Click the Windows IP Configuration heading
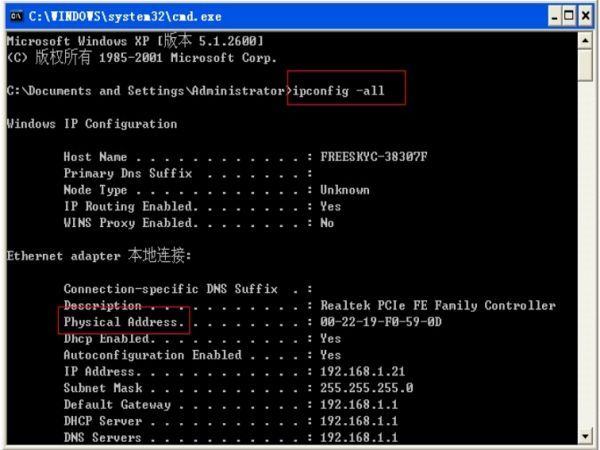The height and width of the screenshot is (450, 600). 92,124
